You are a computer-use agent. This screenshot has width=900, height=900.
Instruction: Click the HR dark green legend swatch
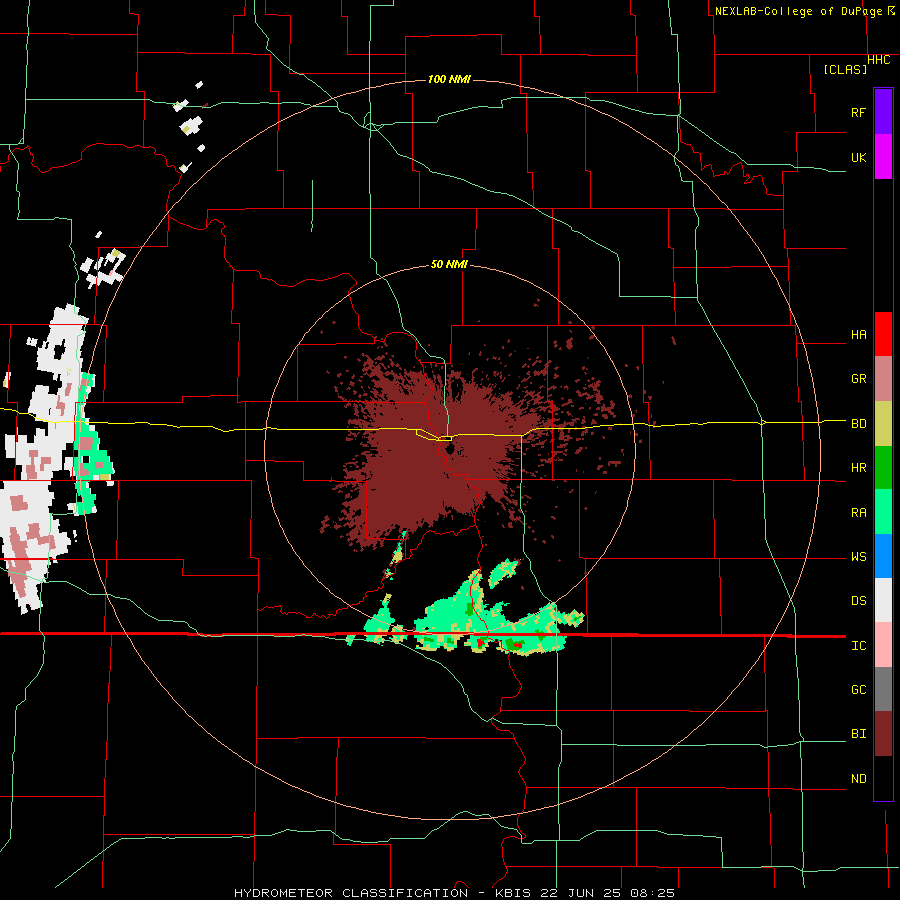click(x=883, y=468)
